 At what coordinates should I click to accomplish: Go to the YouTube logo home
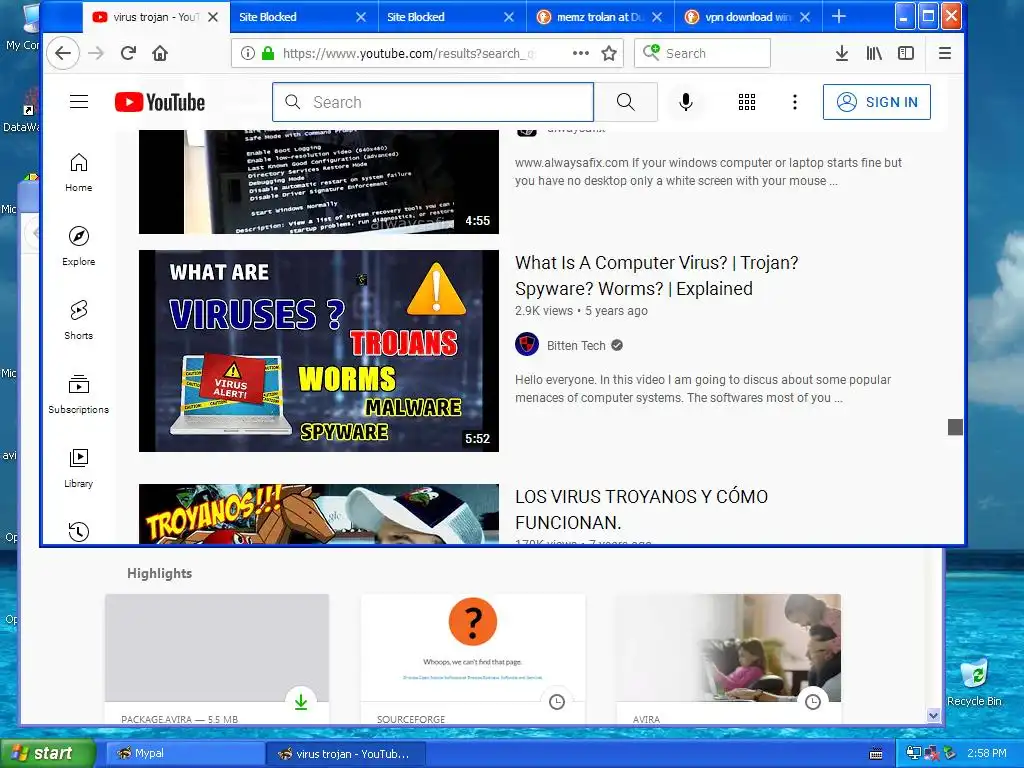[160, 102]
